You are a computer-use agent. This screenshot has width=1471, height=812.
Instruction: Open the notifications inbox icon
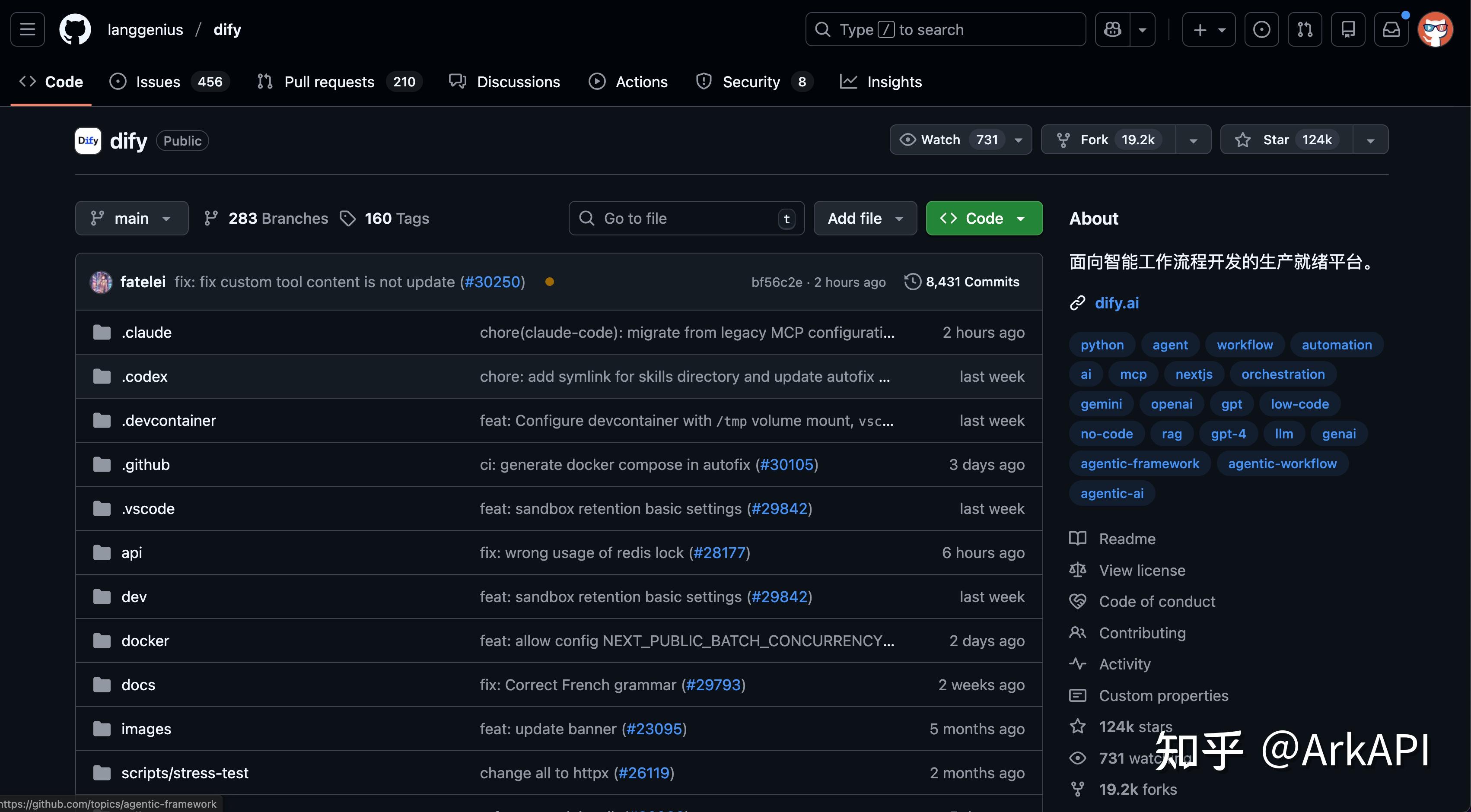point(1391,29)
